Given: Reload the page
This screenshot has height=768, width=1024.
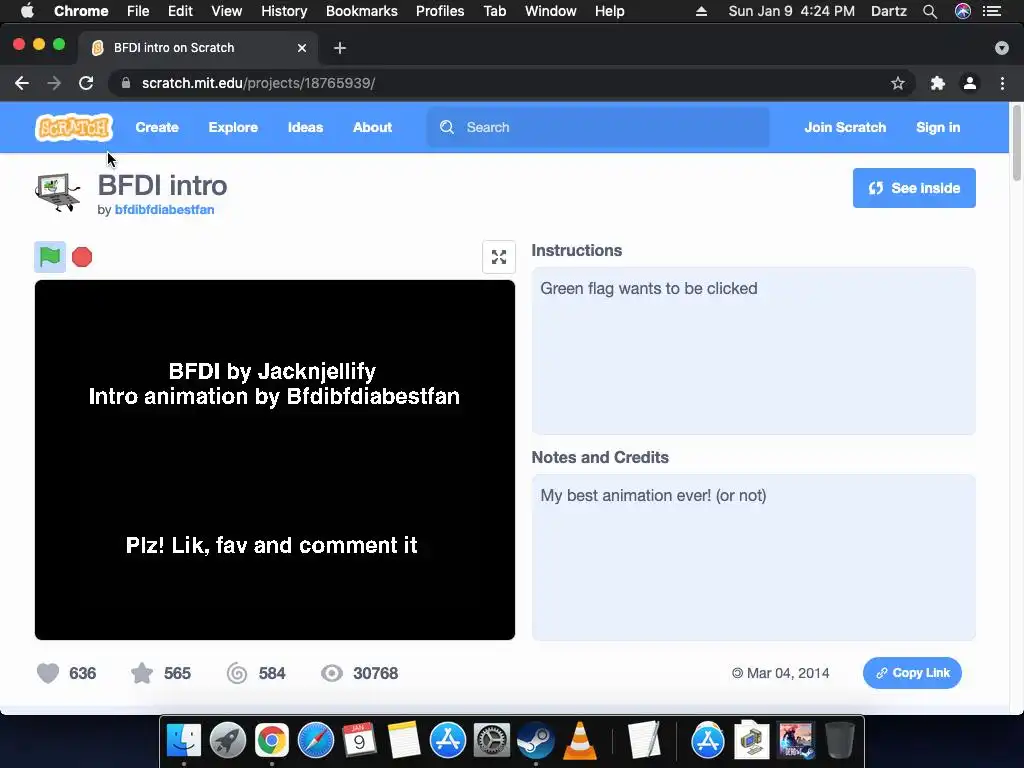Looking at the screenshot, I should 86,83.
